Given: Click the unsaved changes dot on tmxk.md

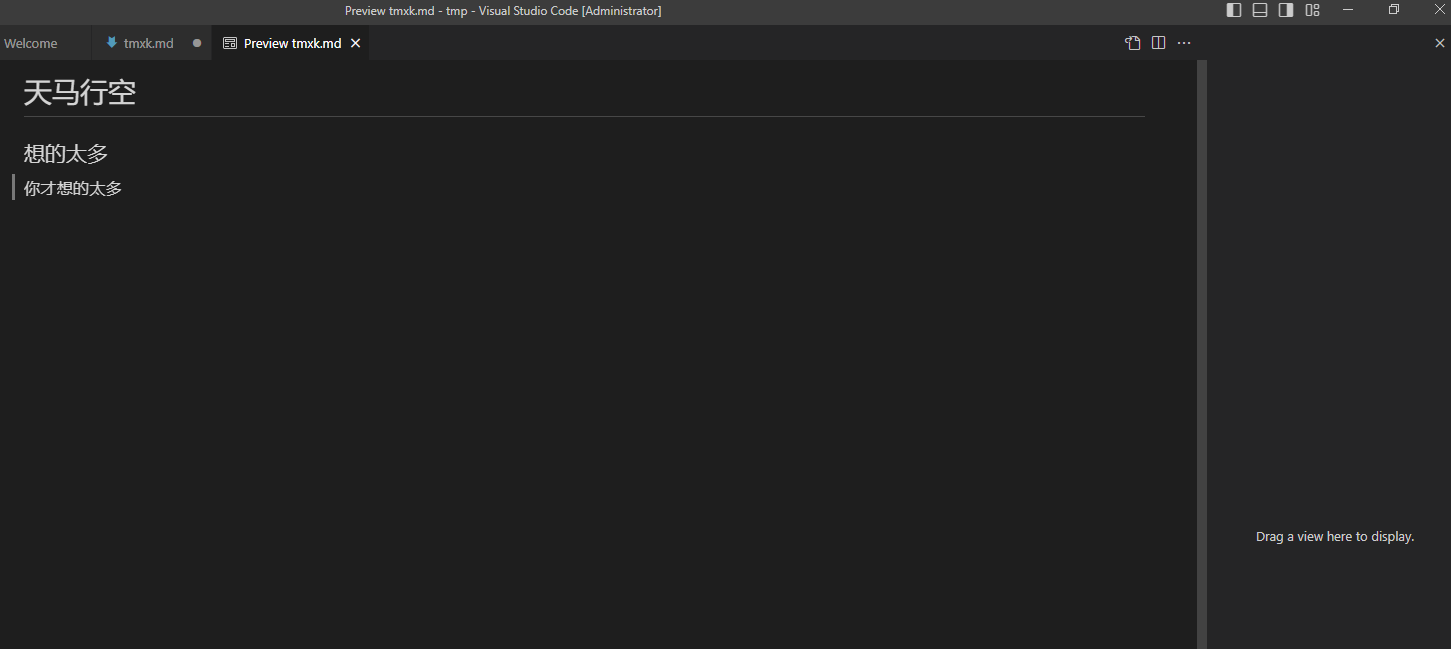Looking at the screenshot, I should tap(196, 43).
